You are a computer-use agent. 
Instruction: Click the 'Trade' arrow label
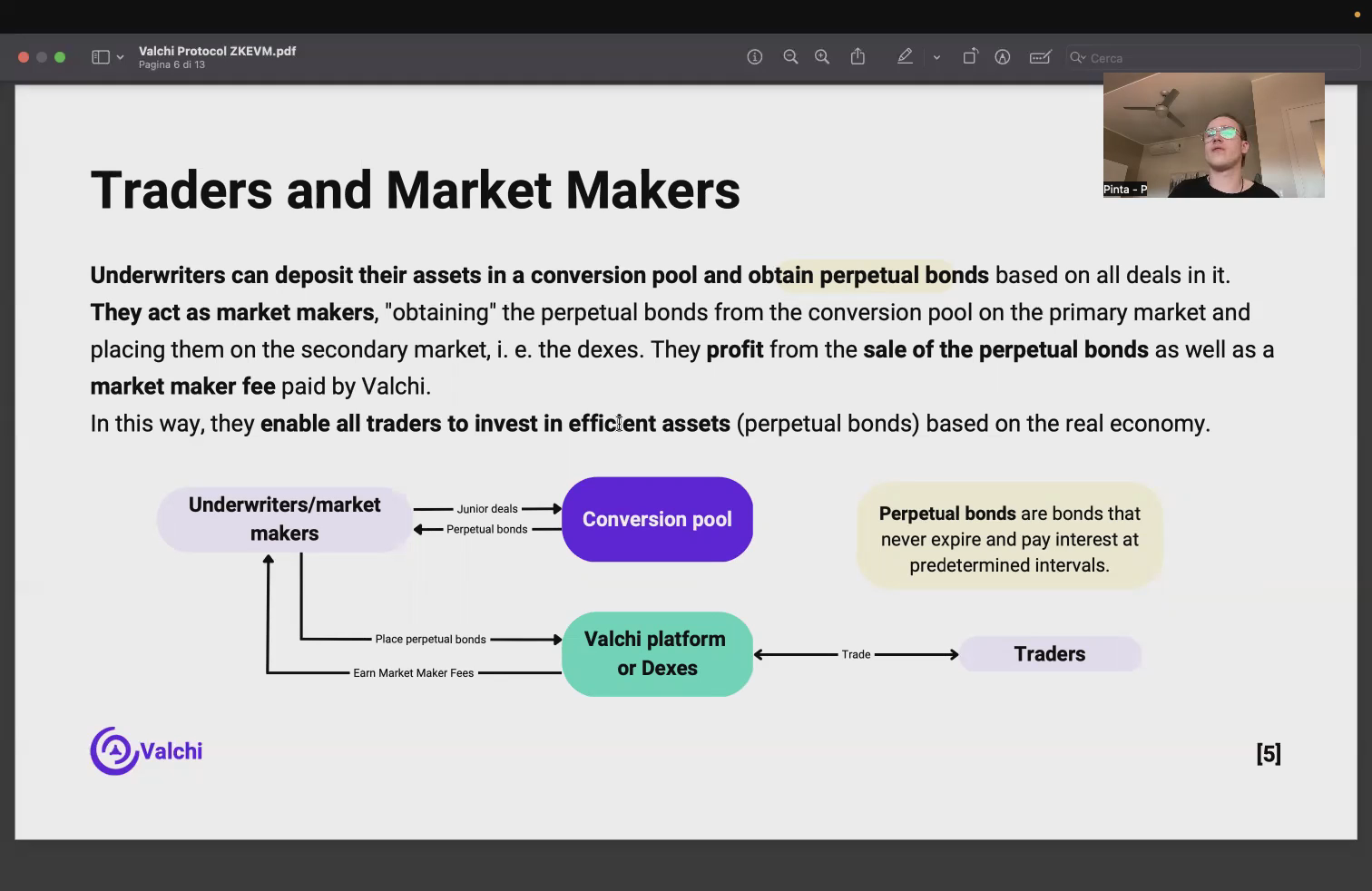[x=856, y=654]
